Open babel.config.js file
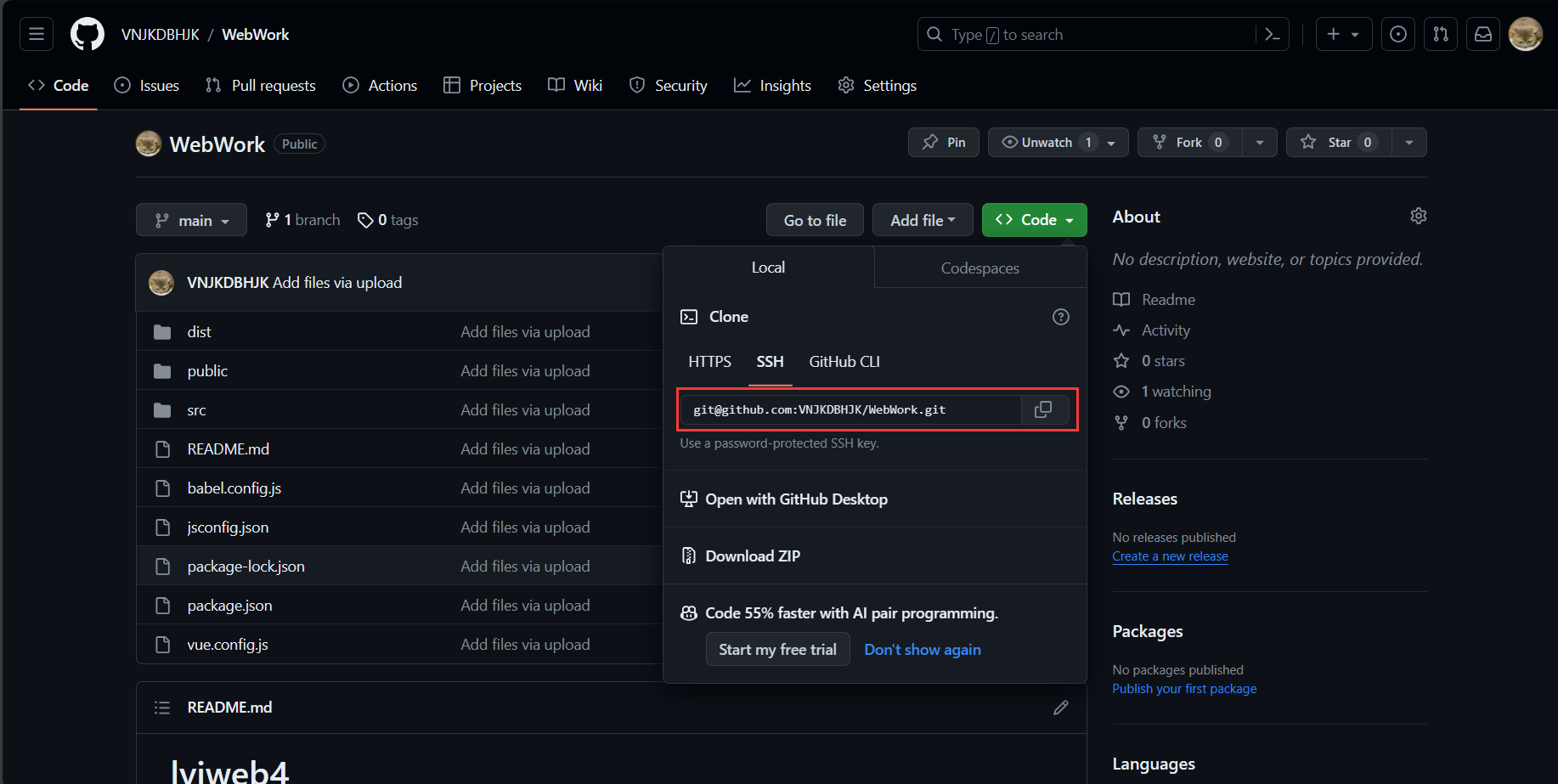This screenshot has height=784, width=1558. pyautogui.click(x=234, y=488)
